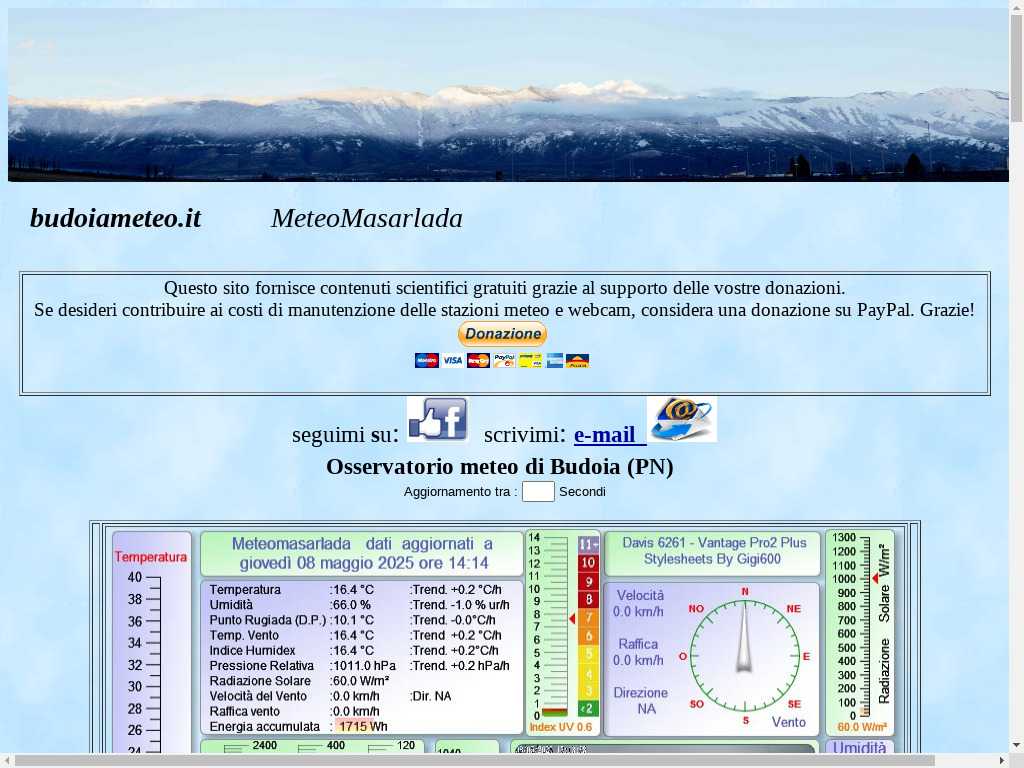The width and height of the screenshot is (1024, 768).
Task: Click the mountain panorama banner image
Action: click(x=508, y=95)
